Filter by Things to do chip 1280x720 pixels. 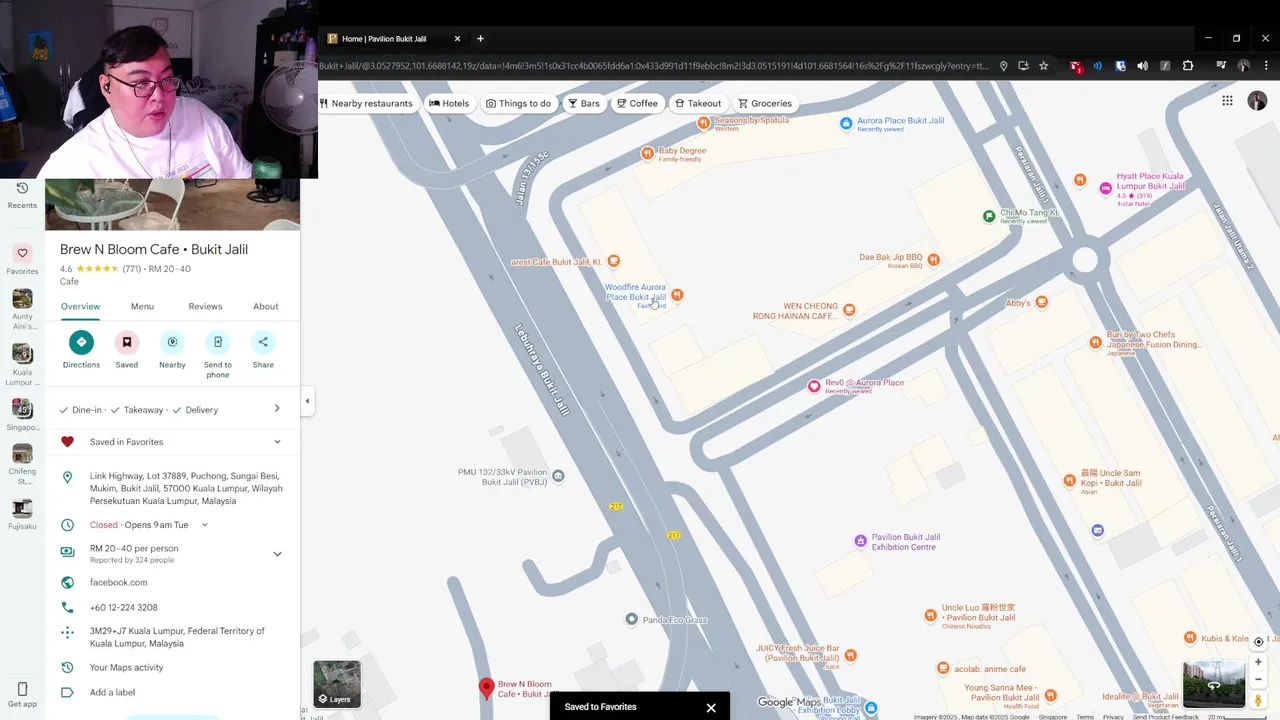pyautogui.click(x=518, y=103)
